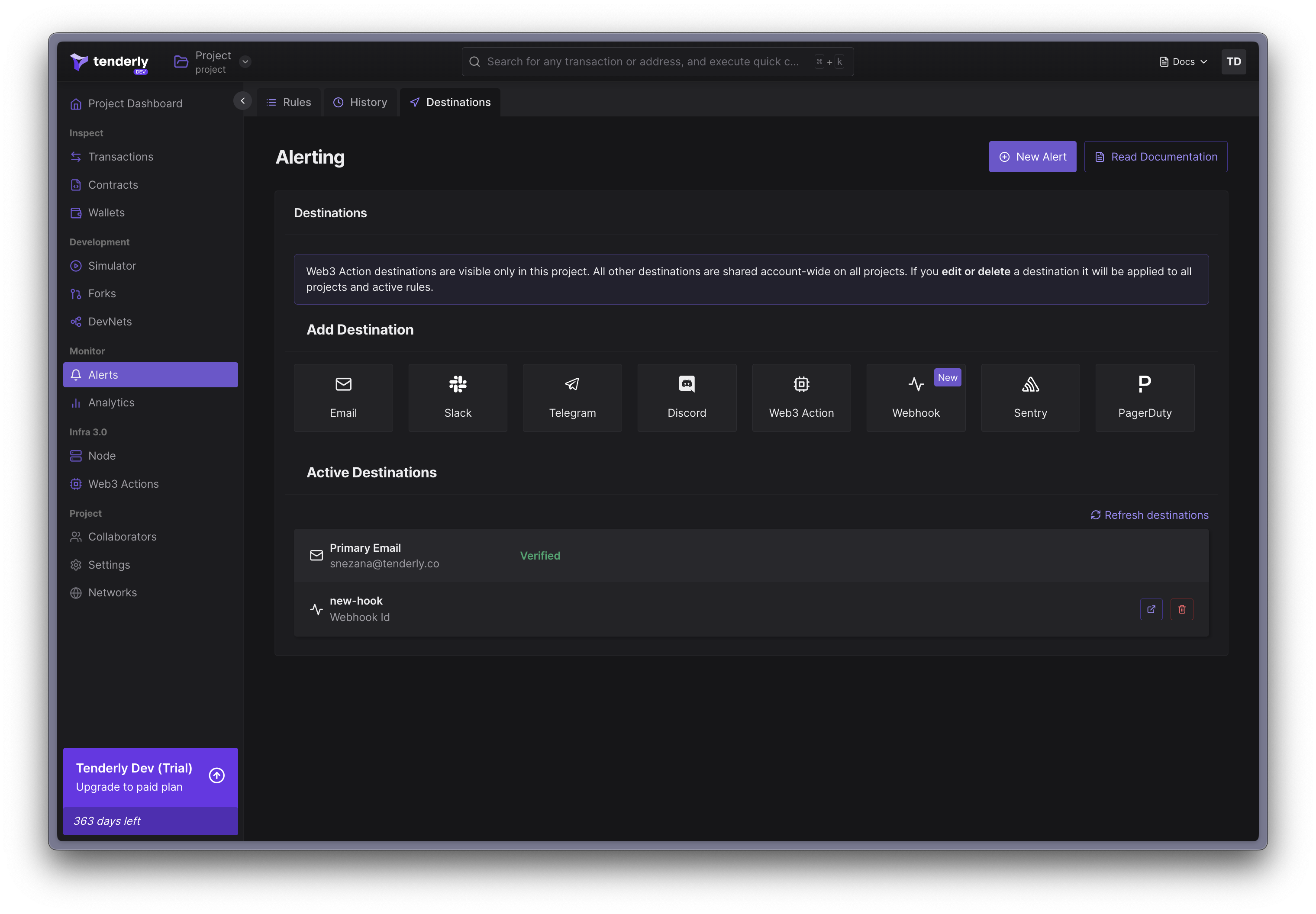Select the Discord destination icon
This screenshot has width=1316, height=914.
[686, 384]
